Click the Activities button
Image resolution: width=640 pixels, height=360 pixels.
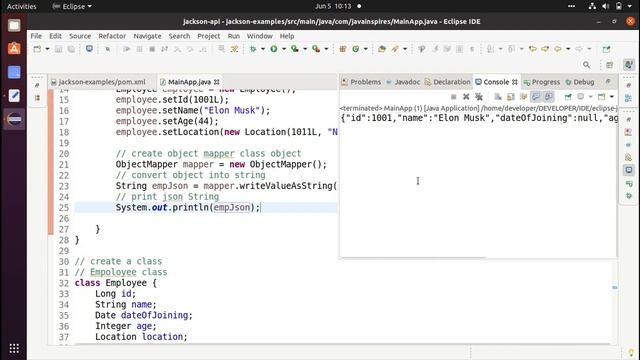click(x=22, y=6)
